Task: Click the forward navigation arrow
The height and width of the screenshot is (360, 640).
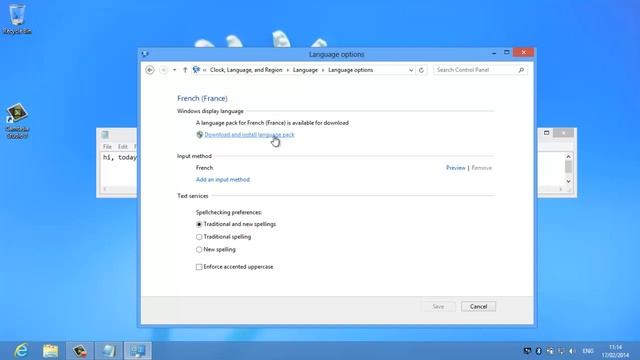Action: point(163,70)
